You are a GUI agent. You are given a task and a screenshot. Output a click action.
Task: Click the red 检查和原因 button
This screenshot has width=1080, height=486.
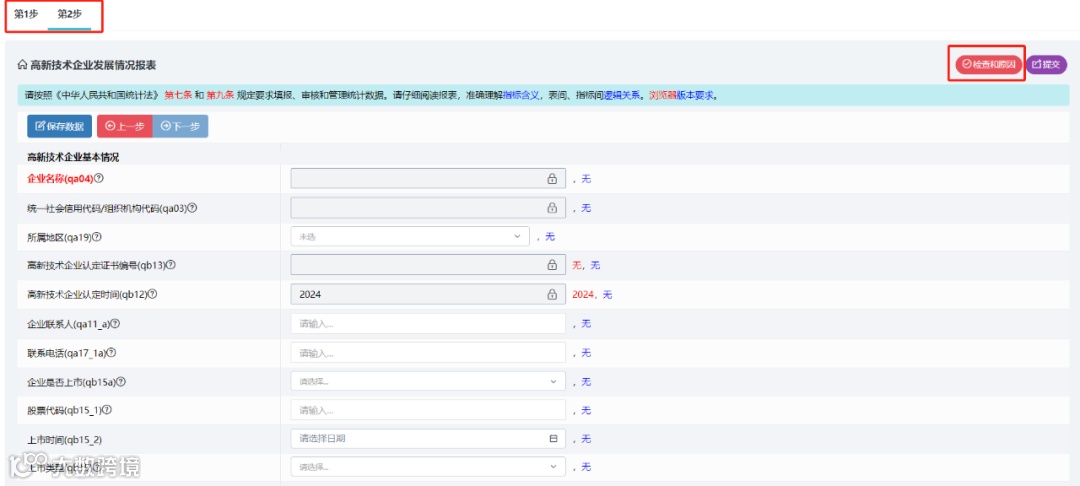click(988, 64)
